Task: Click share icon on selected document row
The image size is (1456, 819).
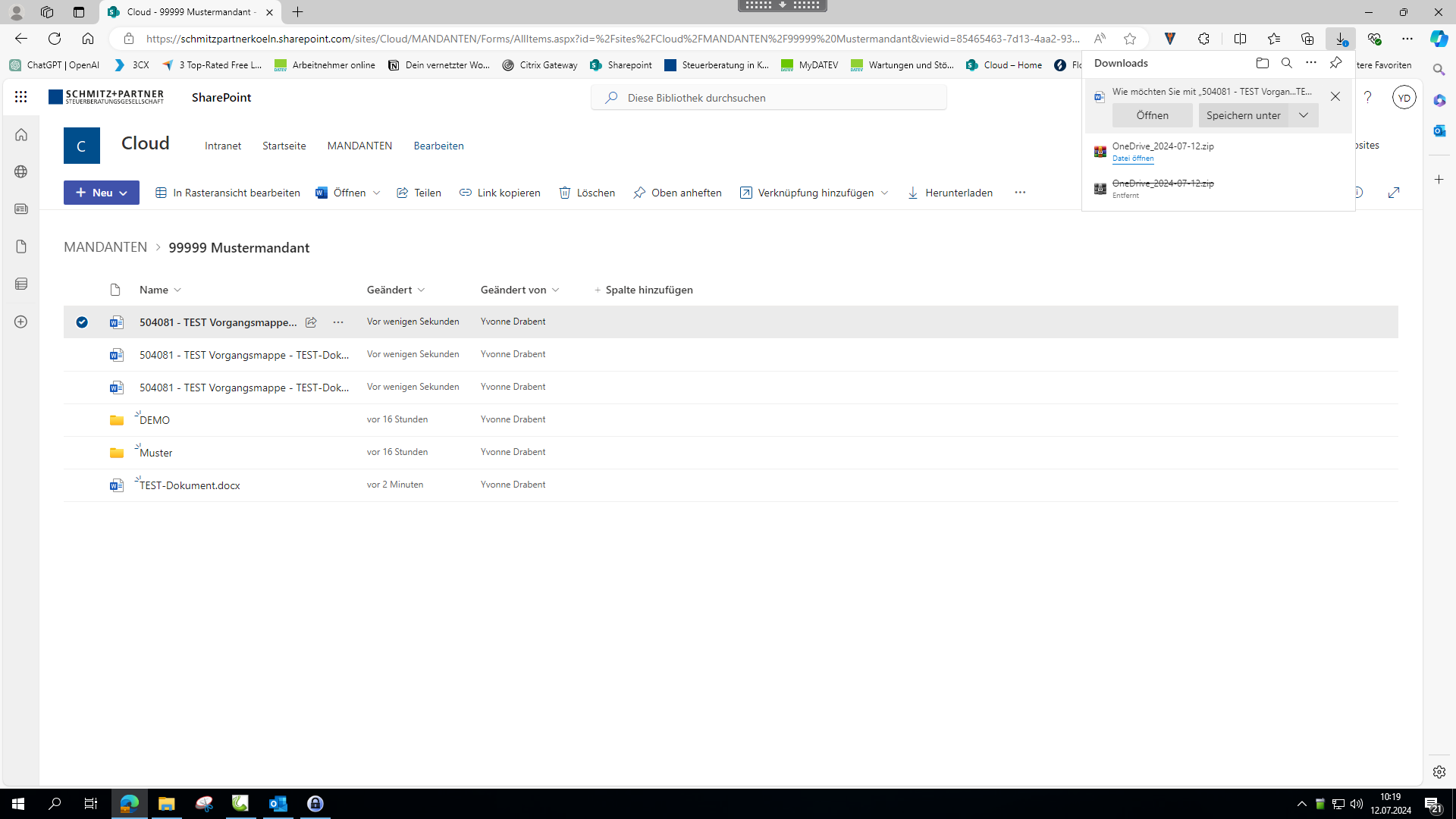Action: pos(311,322)
